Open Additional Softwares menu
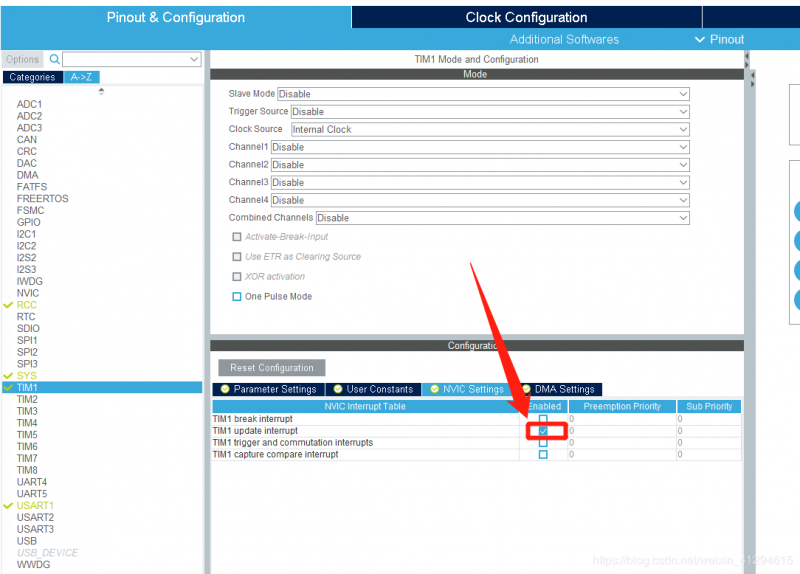This screenshot has width=800, height=574. pos(564,40)
